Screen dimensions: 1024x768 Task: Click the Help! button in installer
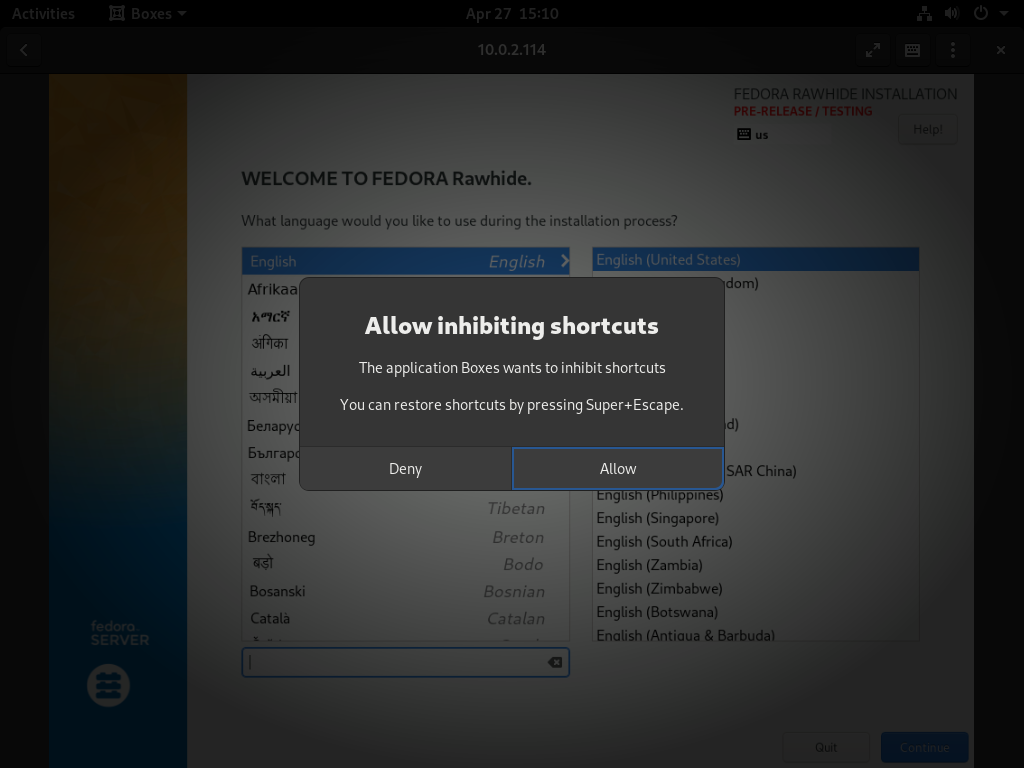click(927, 129)
